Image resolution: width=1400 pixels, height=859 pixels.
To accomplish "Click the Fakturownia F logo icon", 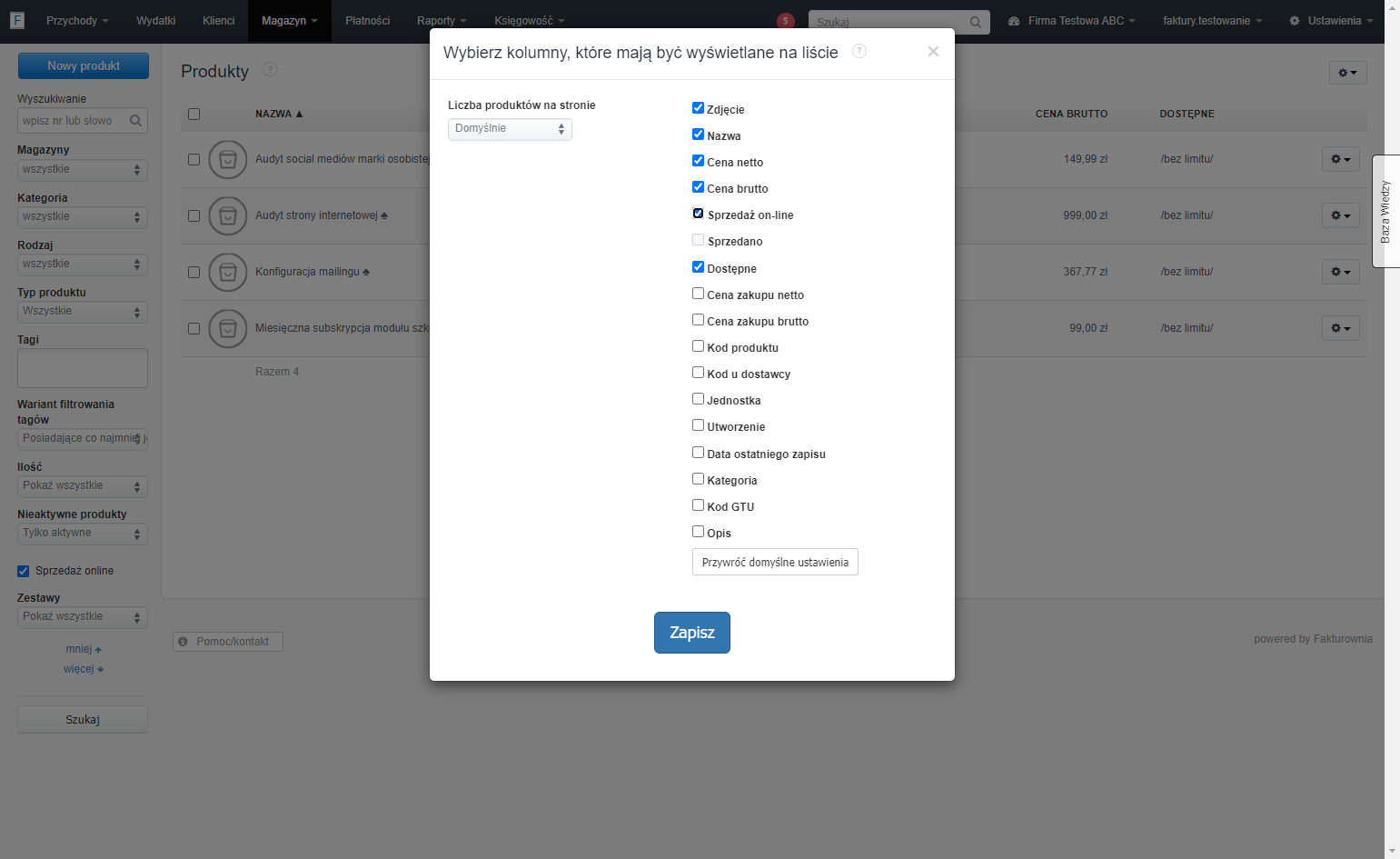I will click(x=17, y=20).
